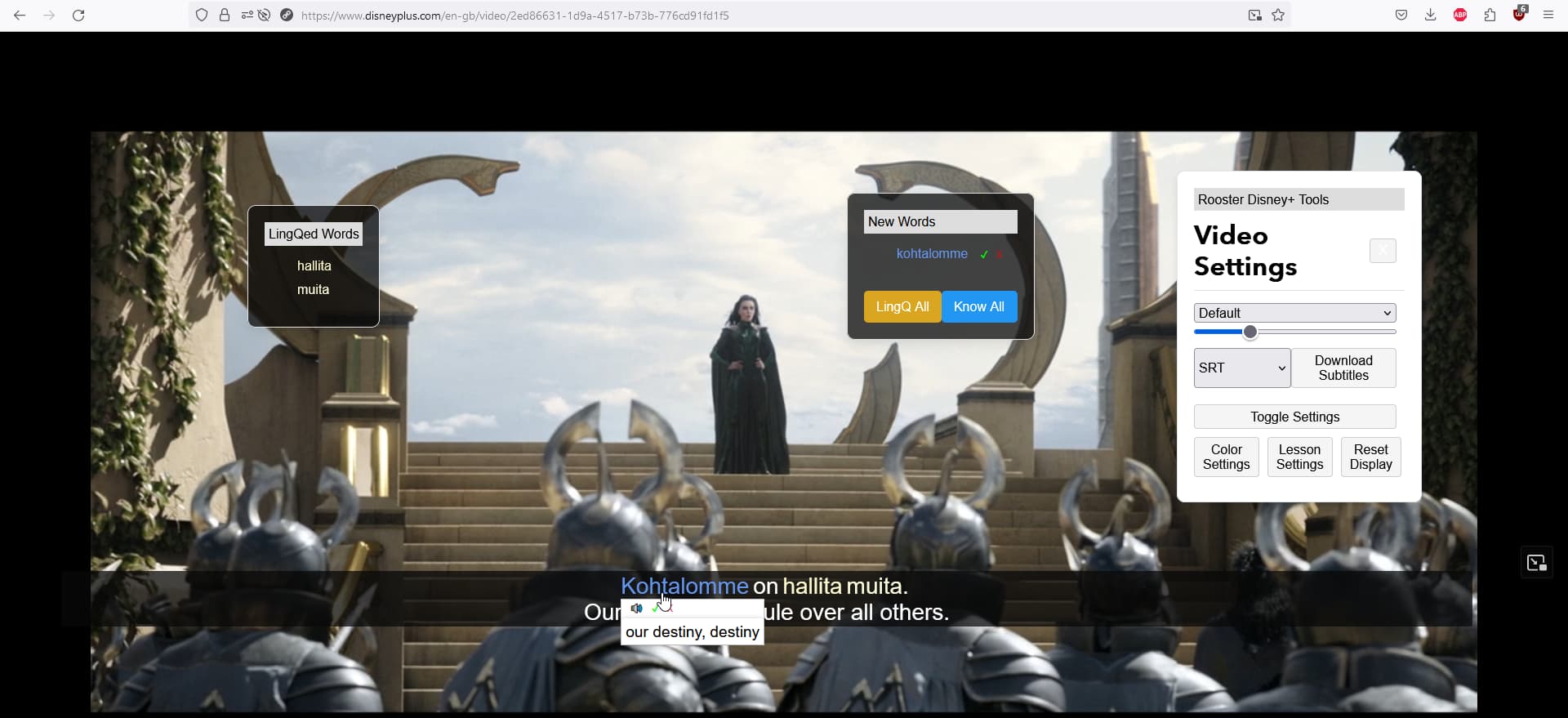This screenshot has width=1568, height=718.
Task: Click the Toggle Settings button
Action: 1294,417
